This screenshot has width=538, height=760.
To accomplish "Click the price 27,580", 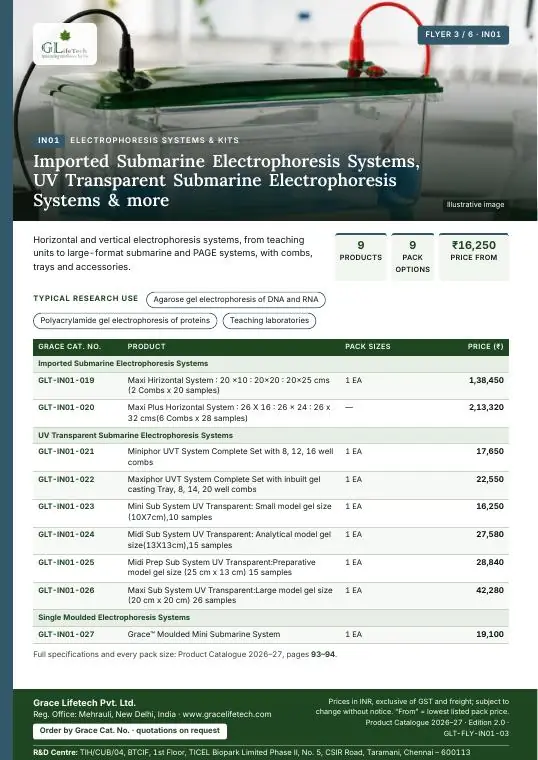I will [x=490, y=535].
